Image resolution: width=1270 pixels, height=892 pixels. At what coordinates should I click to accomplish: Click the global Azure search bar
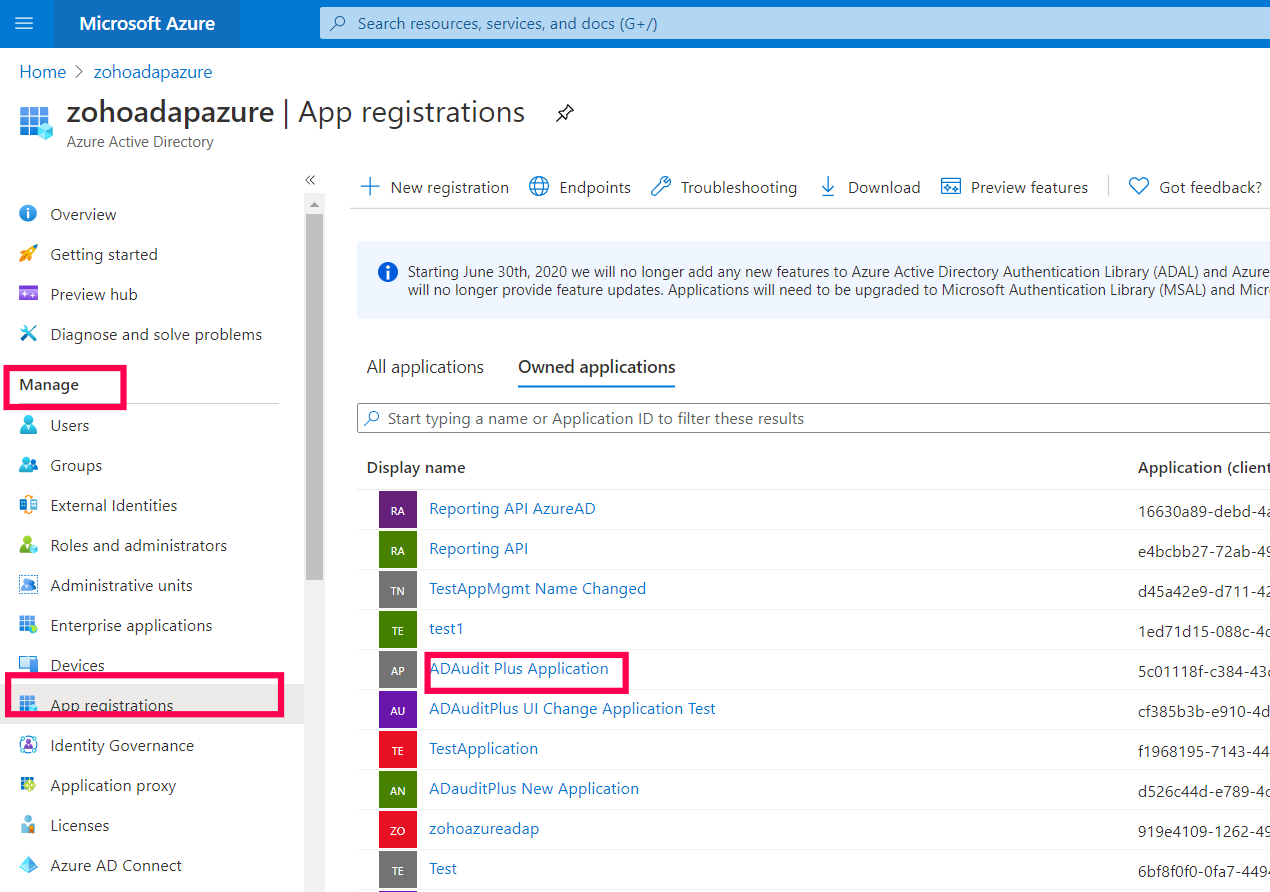[x=790, y=23]
